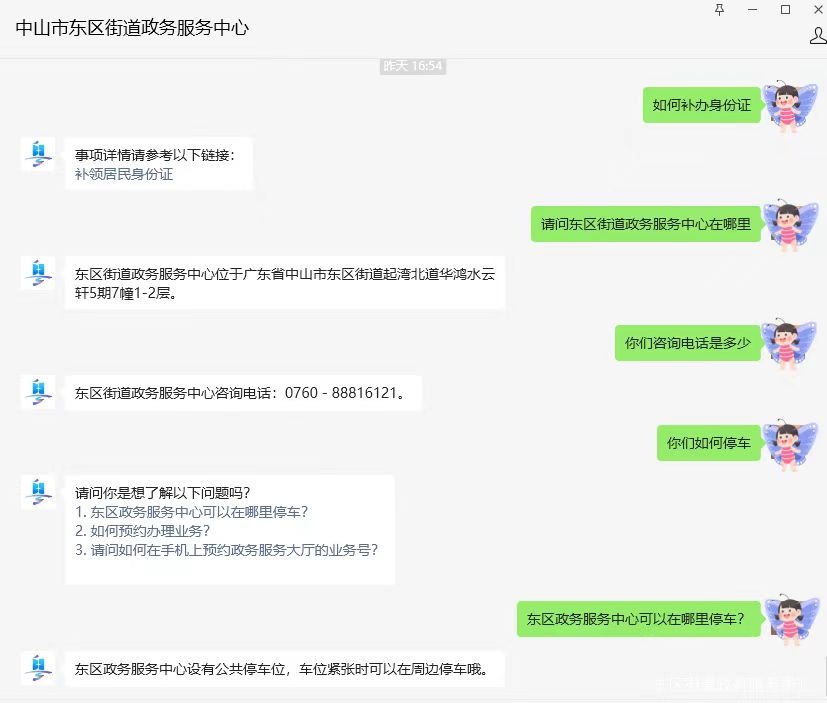The image size is (827, 703).
Task: Click service center avatar beside address reply
Action: pyautogui.click(x=39, y=273)
